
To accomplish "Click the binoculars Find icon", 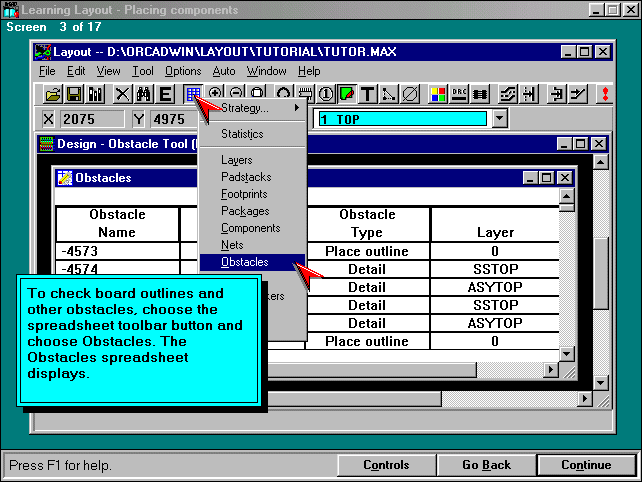I will click(x=143, y=95).
